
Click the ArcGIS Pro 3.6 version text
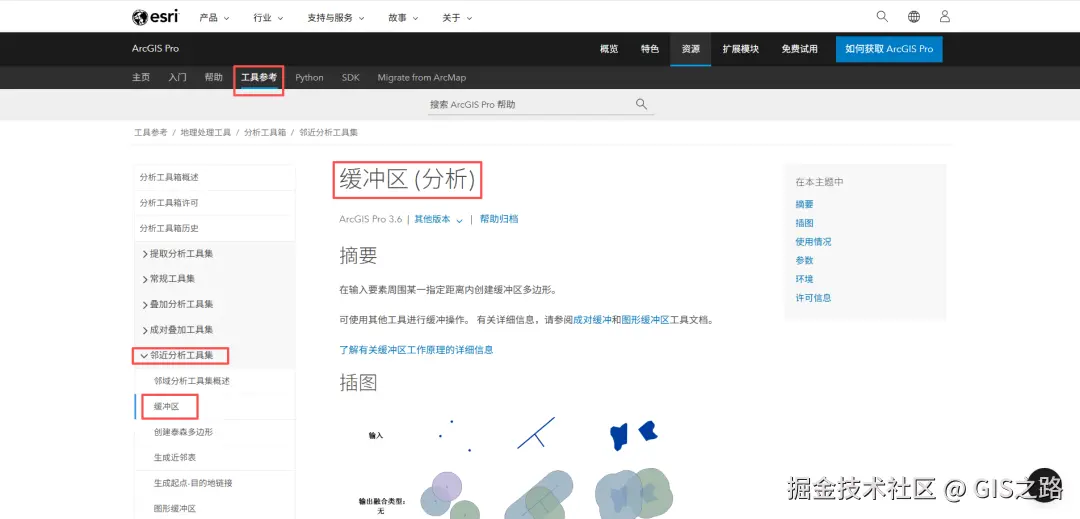click(371, 219)
